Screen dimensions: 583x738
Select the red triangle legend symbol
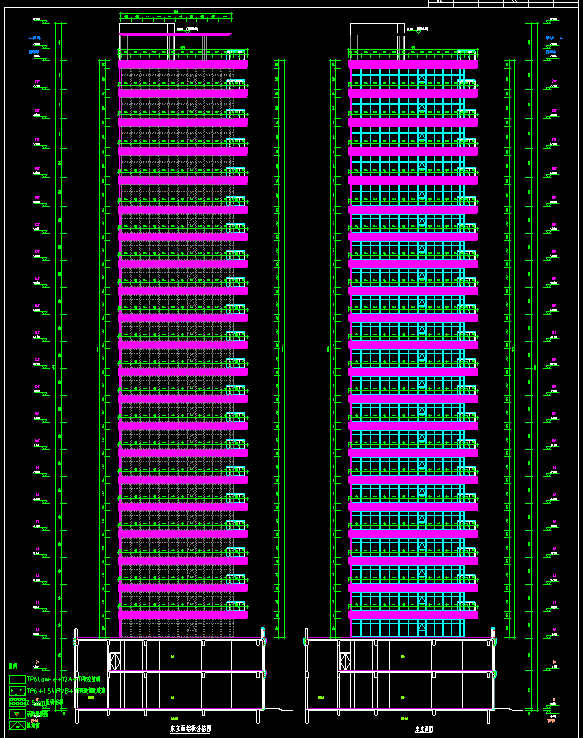[x=17, y=714]
